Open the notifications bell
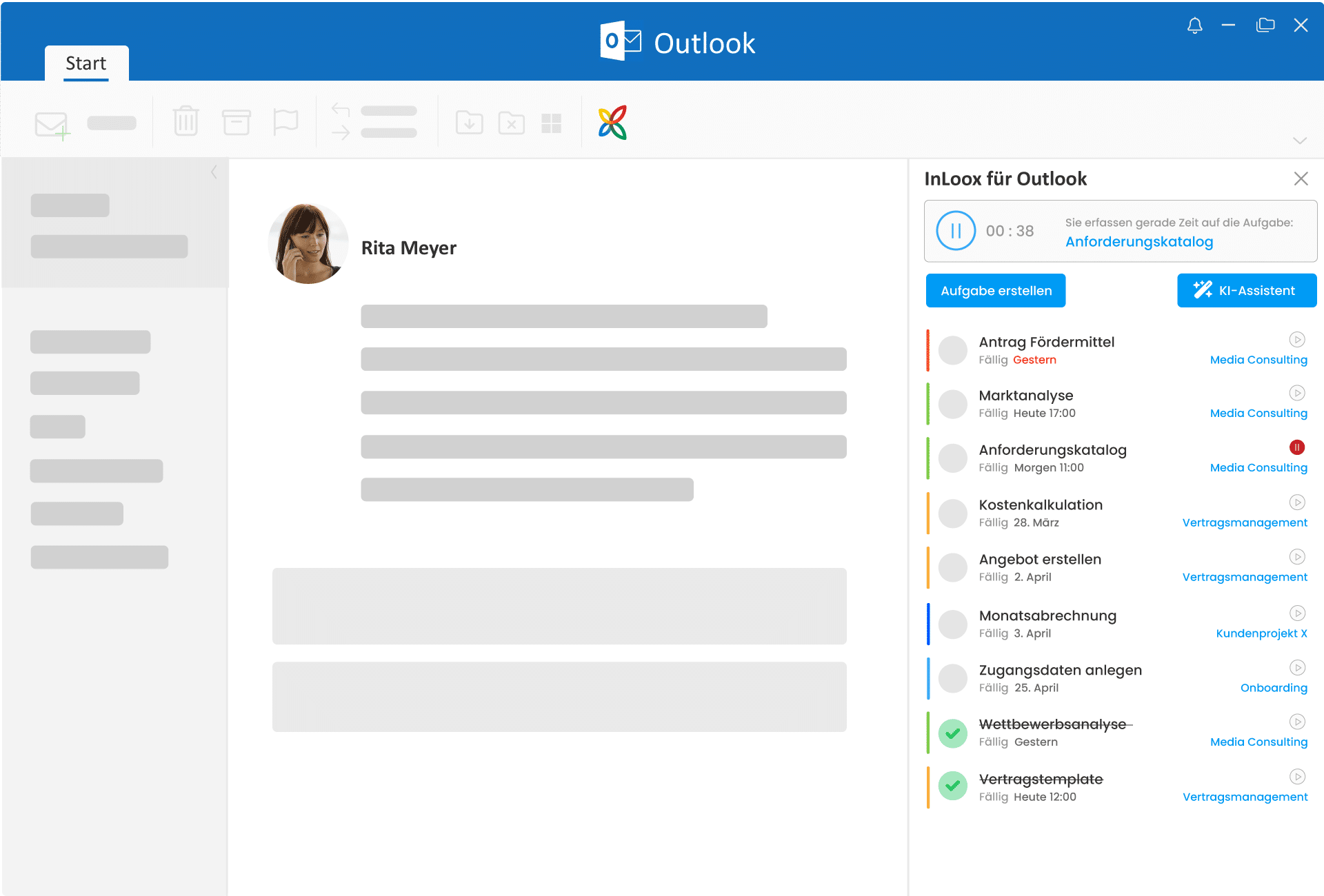The image size is (1324, 896). pyautogui.click(x=1195, y=26)
